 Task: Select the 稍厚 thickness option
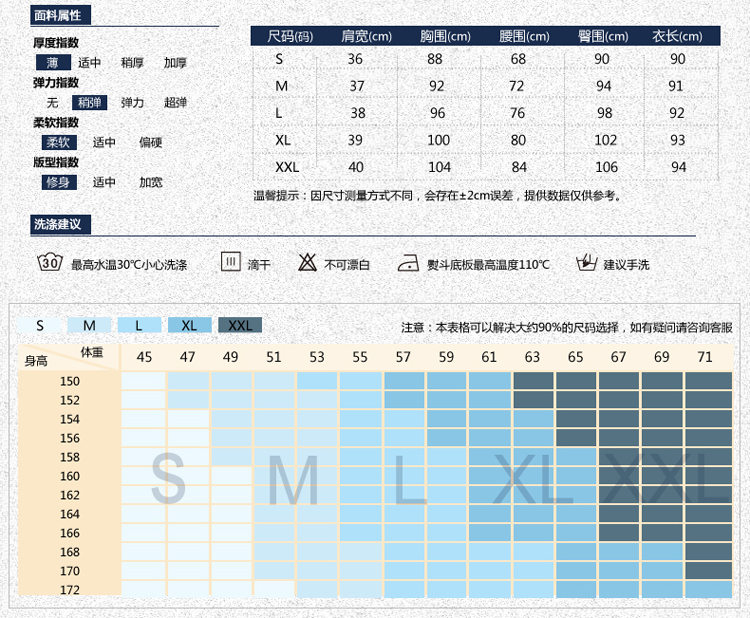pyautogui.click(x=132, y=62)
